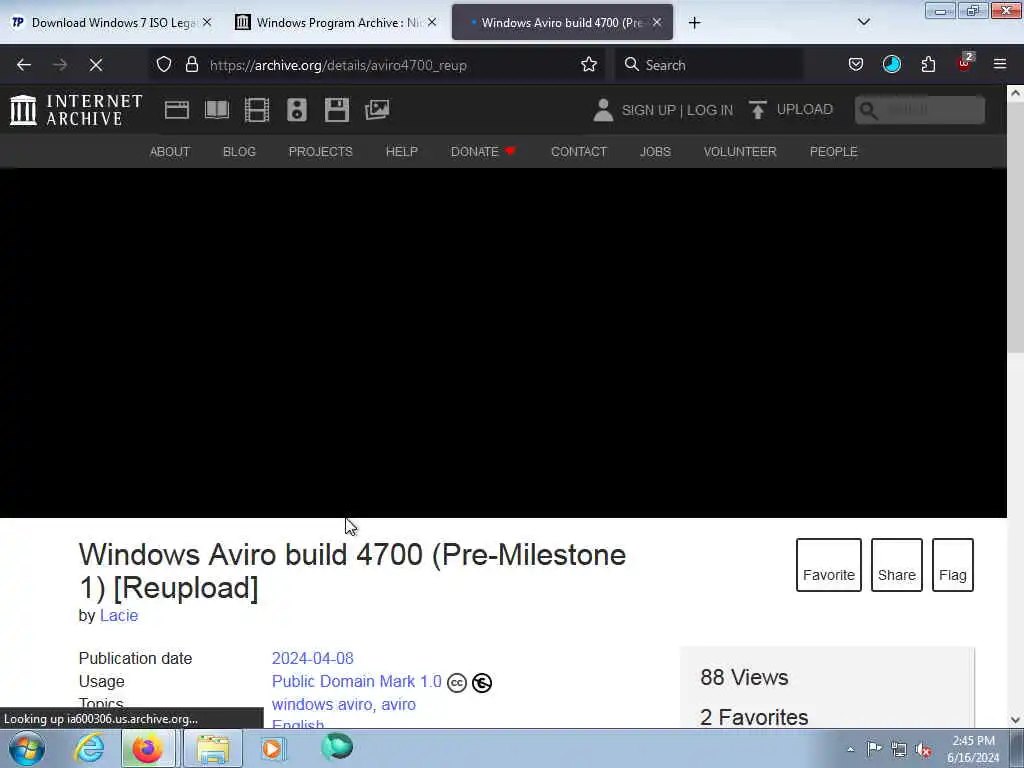The image size is (1024, 768).
Task: Open BLOG in archive nav
Action: [239, 152]
